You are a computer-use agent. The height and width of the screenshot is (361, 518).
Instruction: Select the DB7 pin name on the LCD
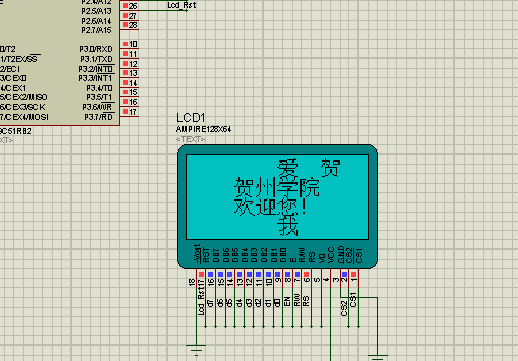pos(216,255)
